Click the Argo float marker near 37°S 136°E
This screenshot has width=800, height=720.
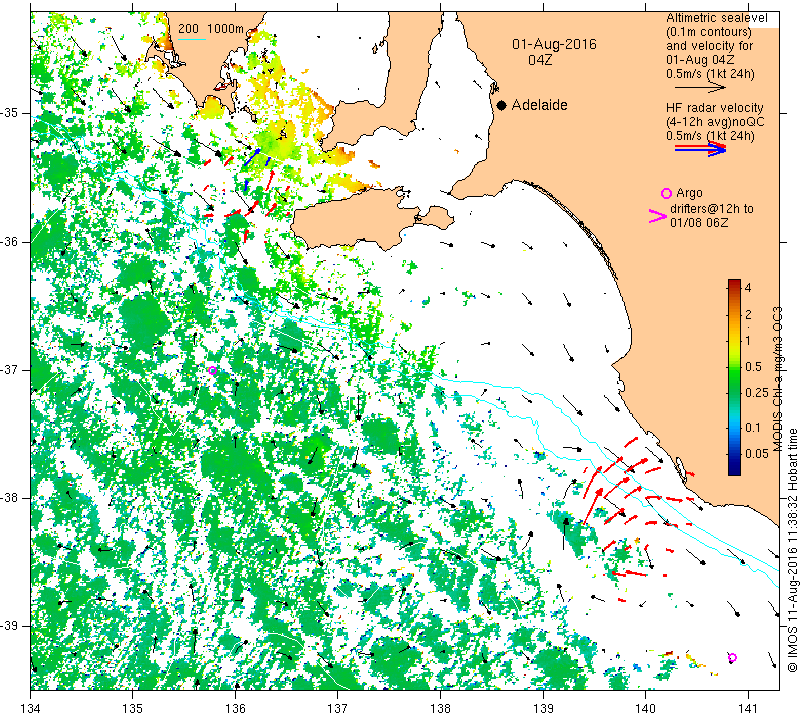point(212,370)
